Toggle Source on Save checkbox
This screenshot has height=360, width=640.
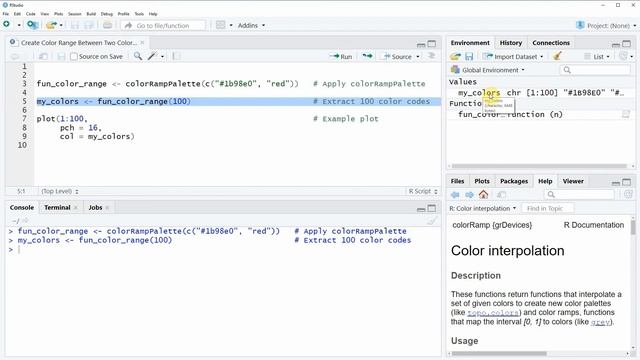point(74,56)
